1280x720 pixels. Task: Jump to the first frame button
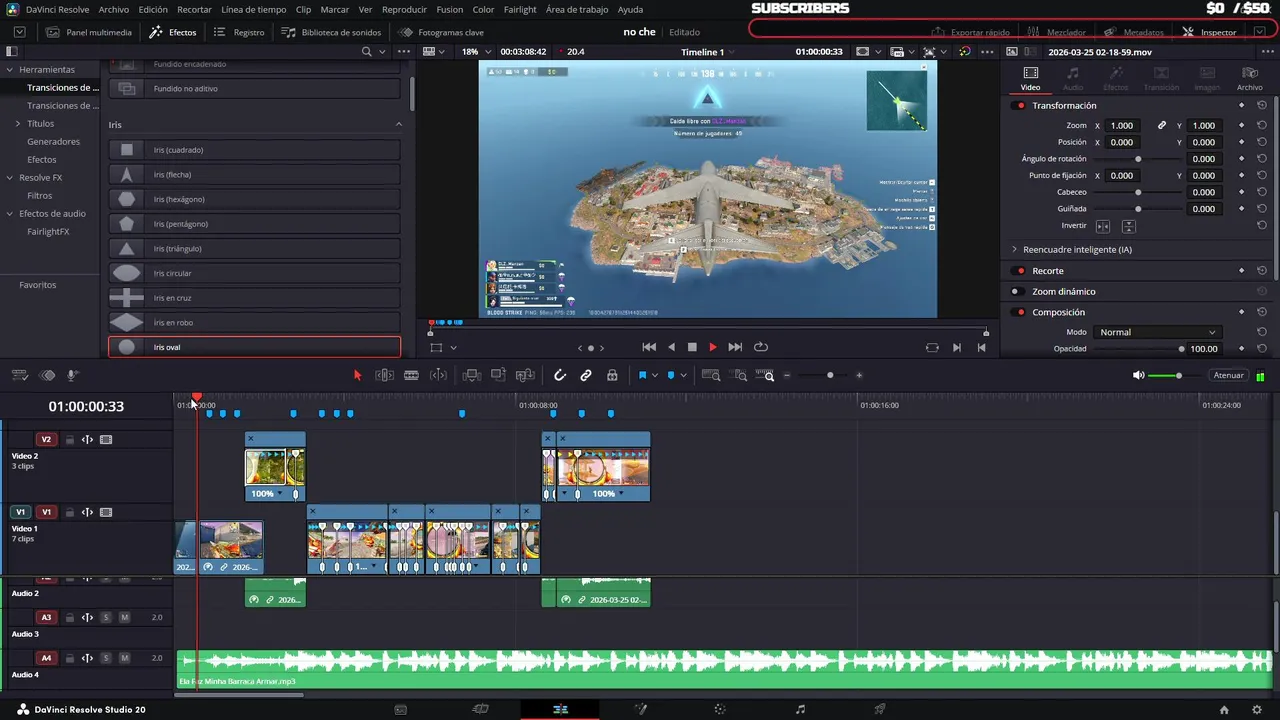[x=649, y=347]
